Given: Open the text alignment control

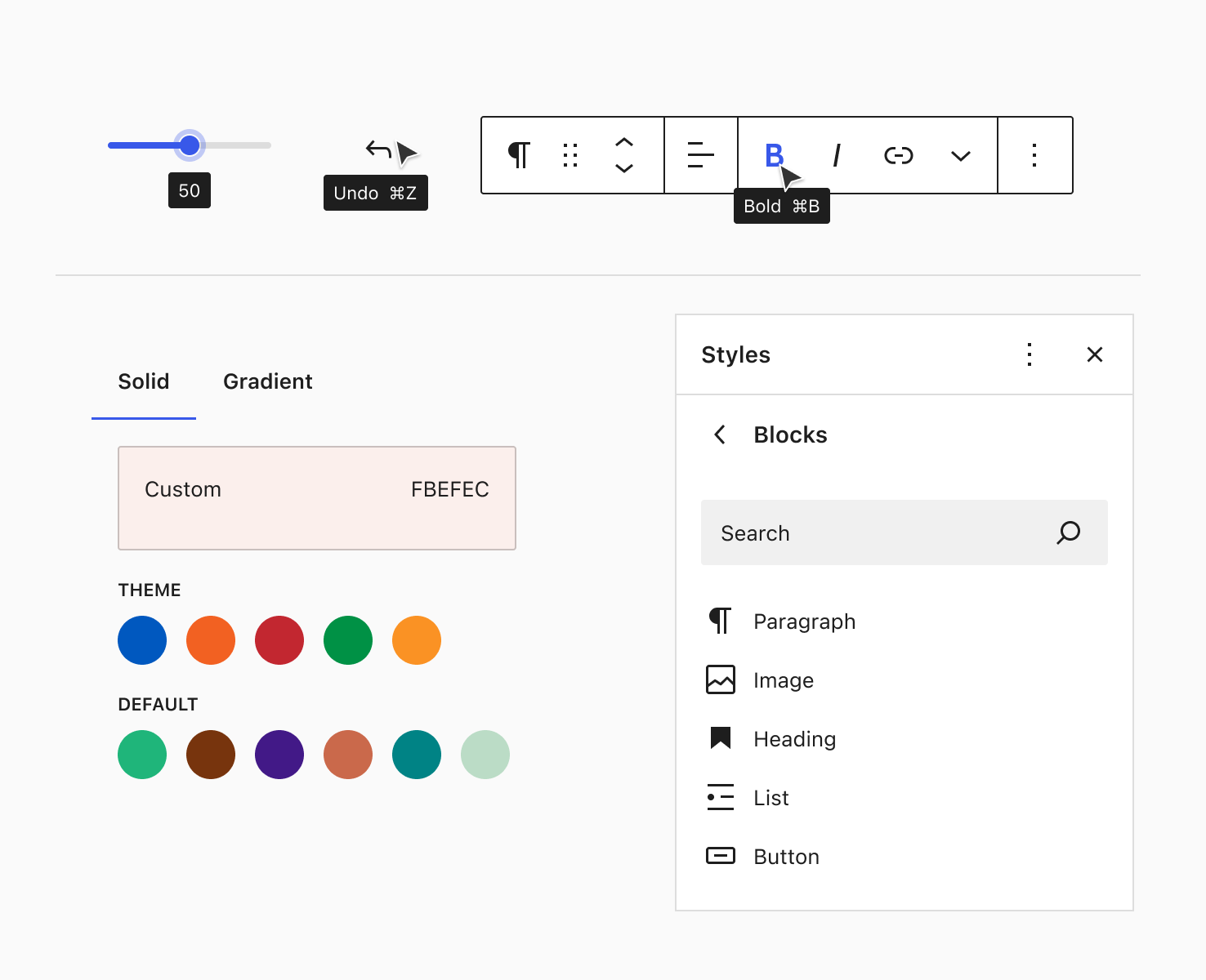Looking at the screenshot, I should pos(701,155).
